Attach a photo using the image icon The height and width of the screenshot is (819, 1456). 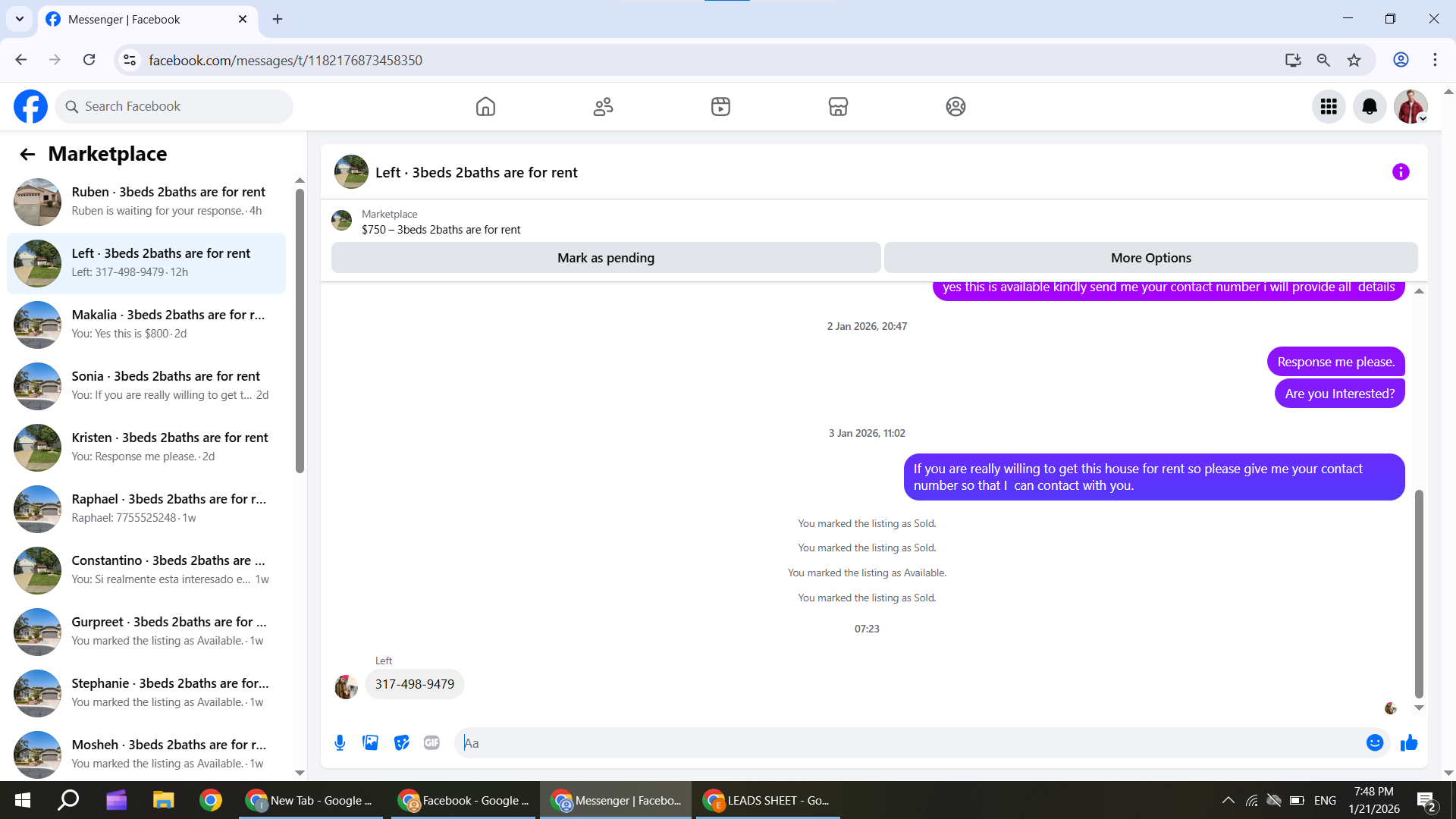[370, 743]
